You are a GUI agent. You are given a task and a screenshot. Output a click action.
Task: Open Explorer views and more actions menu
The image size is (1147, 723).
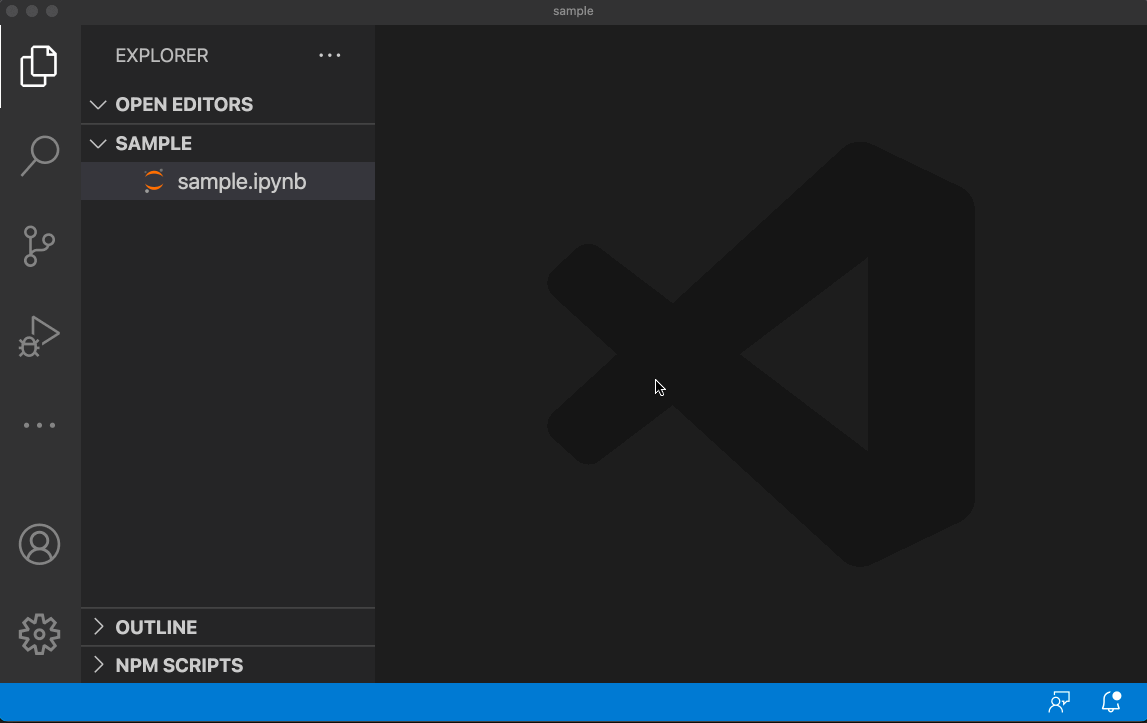pyautogui.click(x=330, y=56)
